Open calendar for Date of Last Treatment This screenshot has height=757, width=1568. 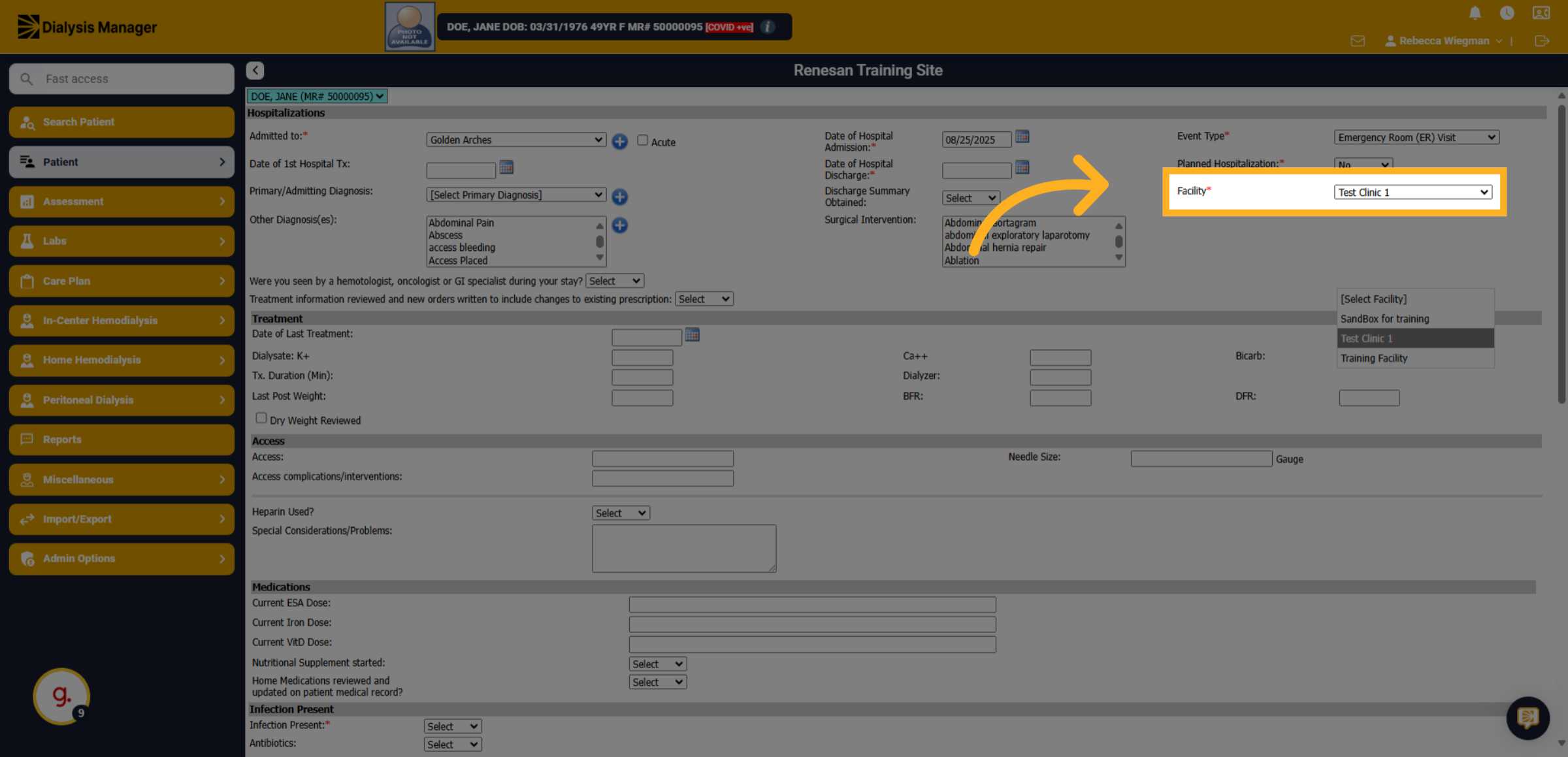click(692, 335)
